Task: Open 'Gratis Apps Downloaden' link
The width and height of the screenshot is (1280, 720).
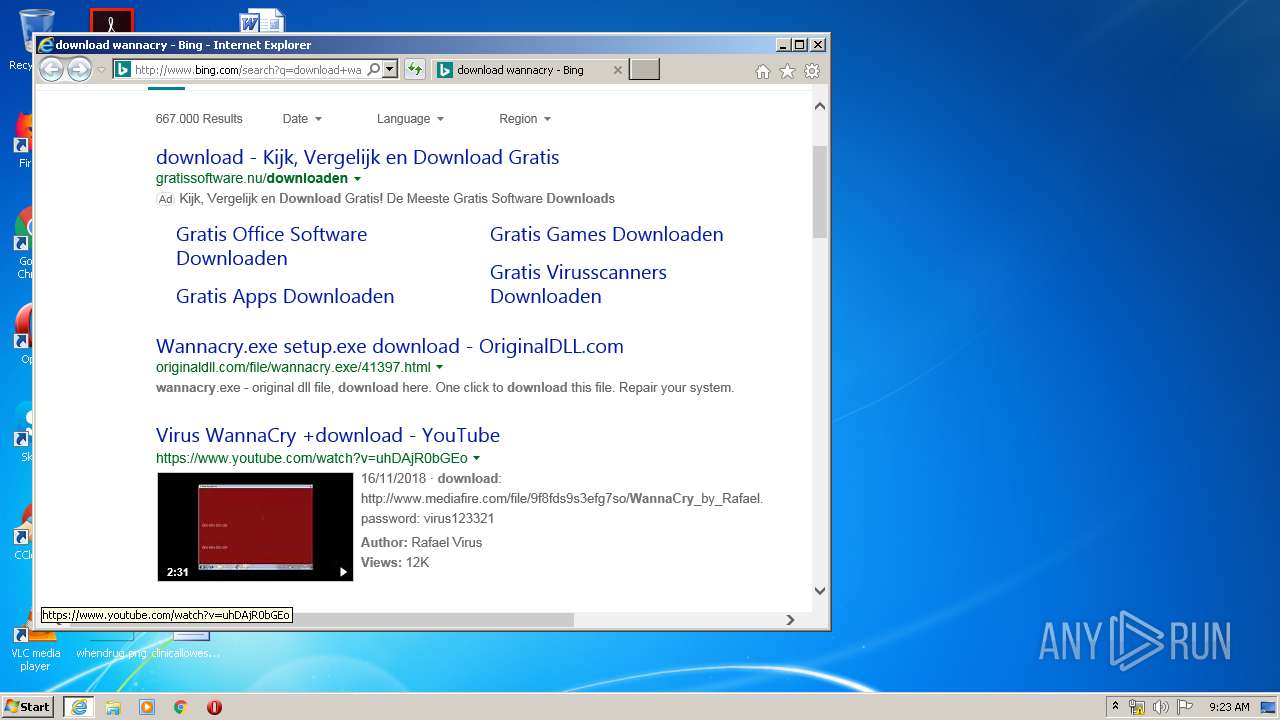Action: click(285, 296)
